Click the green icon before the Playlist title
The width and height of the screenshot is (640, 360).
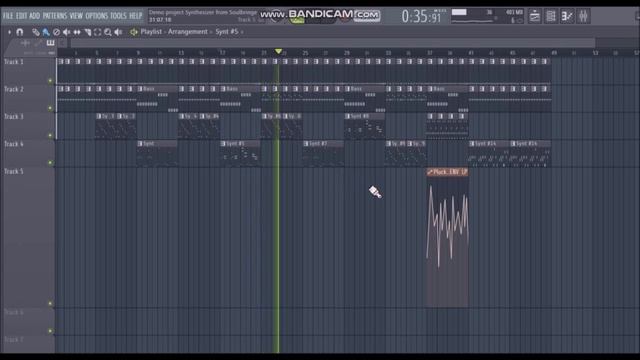[x=133, y=32]
